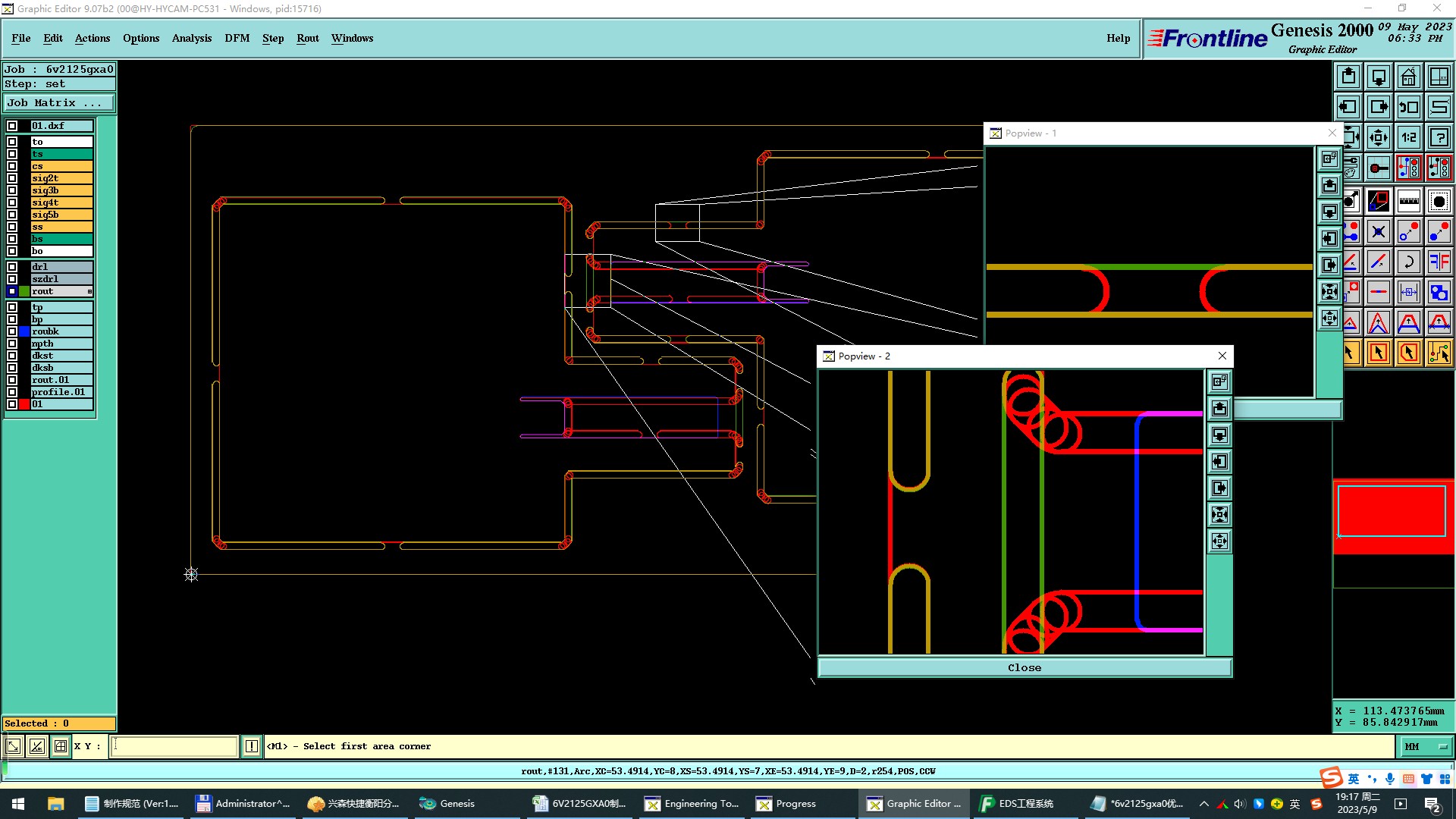
Task: Open the Analysis menu
Action: 191,38
